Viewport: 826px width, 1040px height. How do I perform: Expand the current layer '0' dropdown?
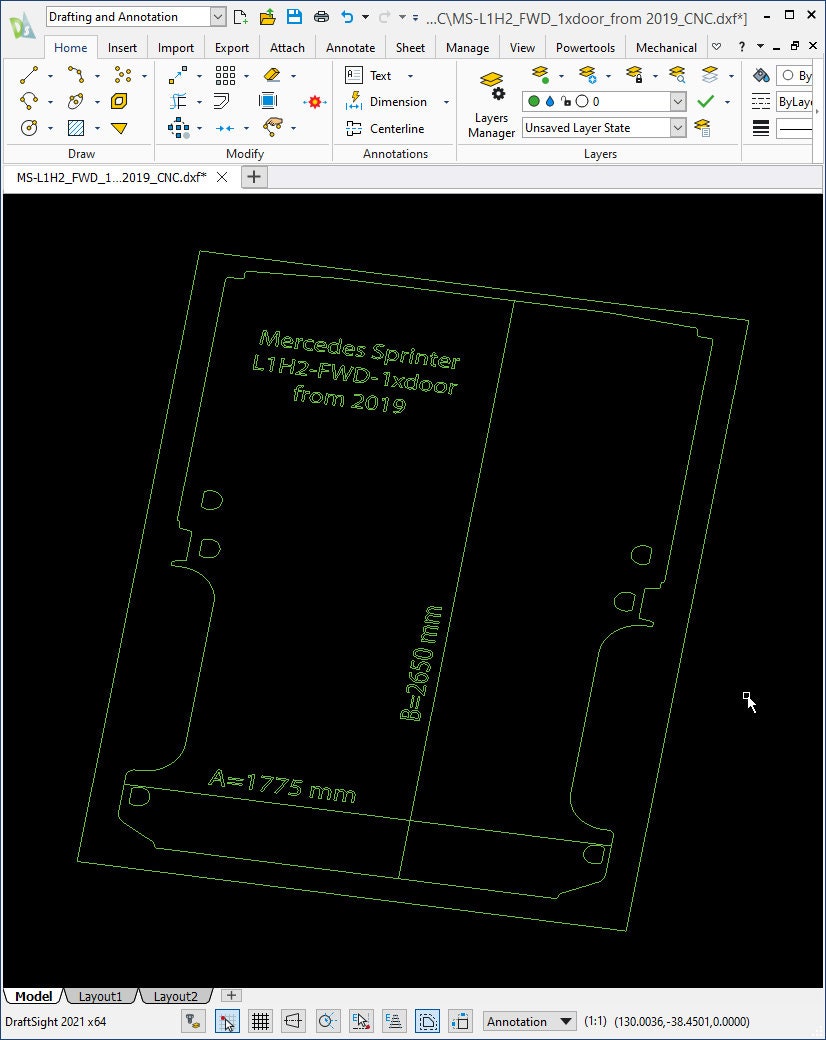(x=677, y=101)
